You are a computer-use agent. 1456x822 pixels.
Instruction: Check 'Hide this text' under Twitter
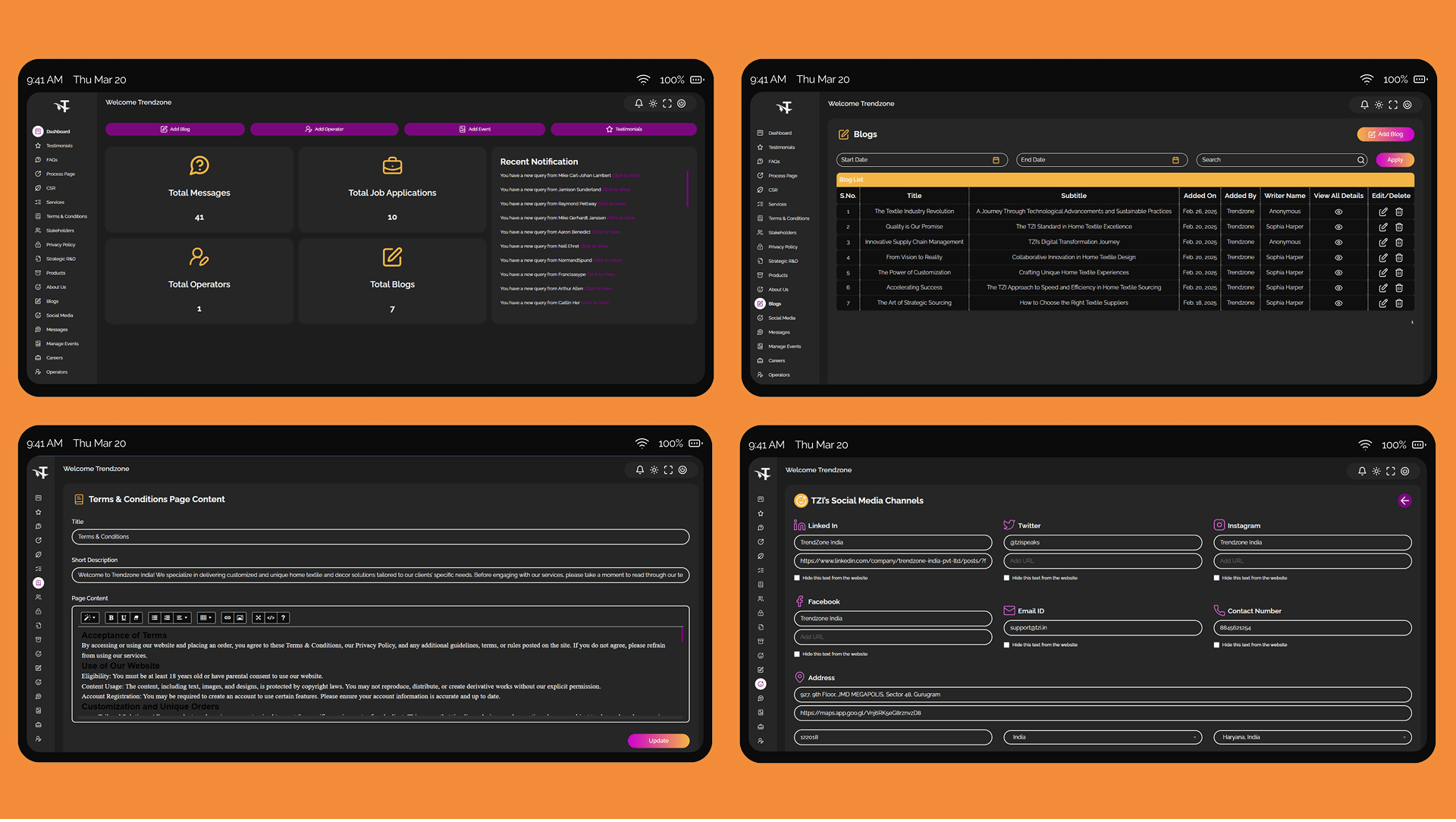point(1006,578)
